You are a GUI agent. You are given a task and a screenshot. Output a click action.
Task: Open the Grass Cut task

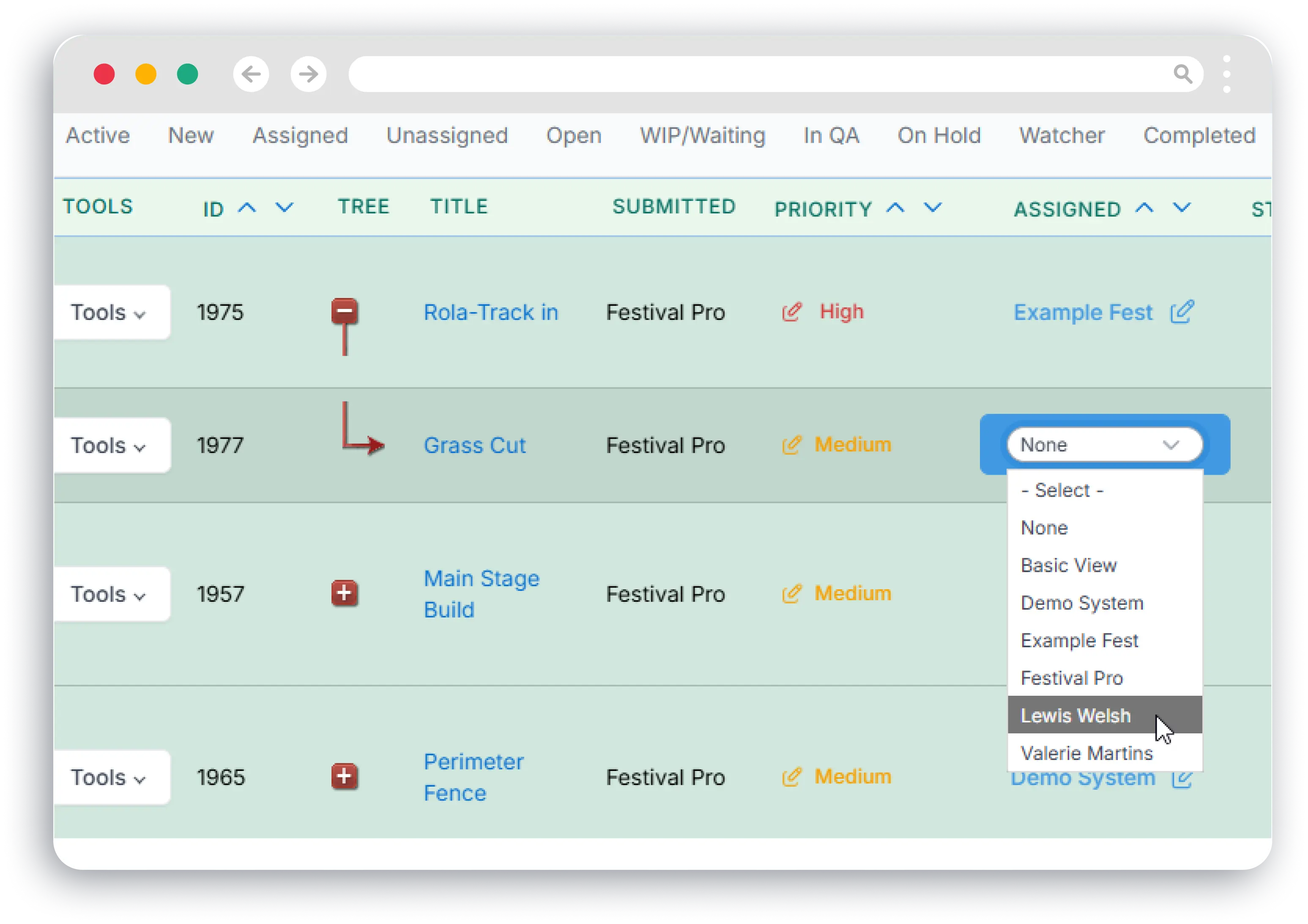pos(475,445)
